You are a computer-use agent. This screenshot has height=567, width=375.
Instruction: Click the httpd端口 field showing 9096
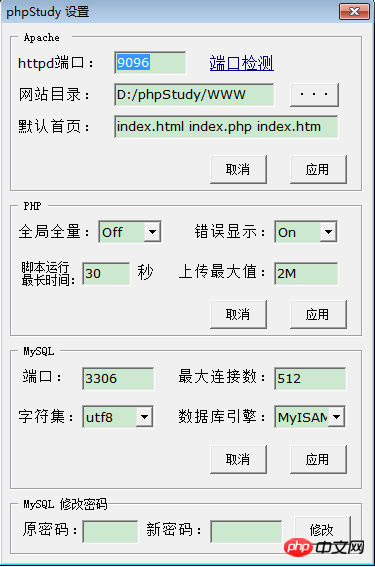pos(150,63)
